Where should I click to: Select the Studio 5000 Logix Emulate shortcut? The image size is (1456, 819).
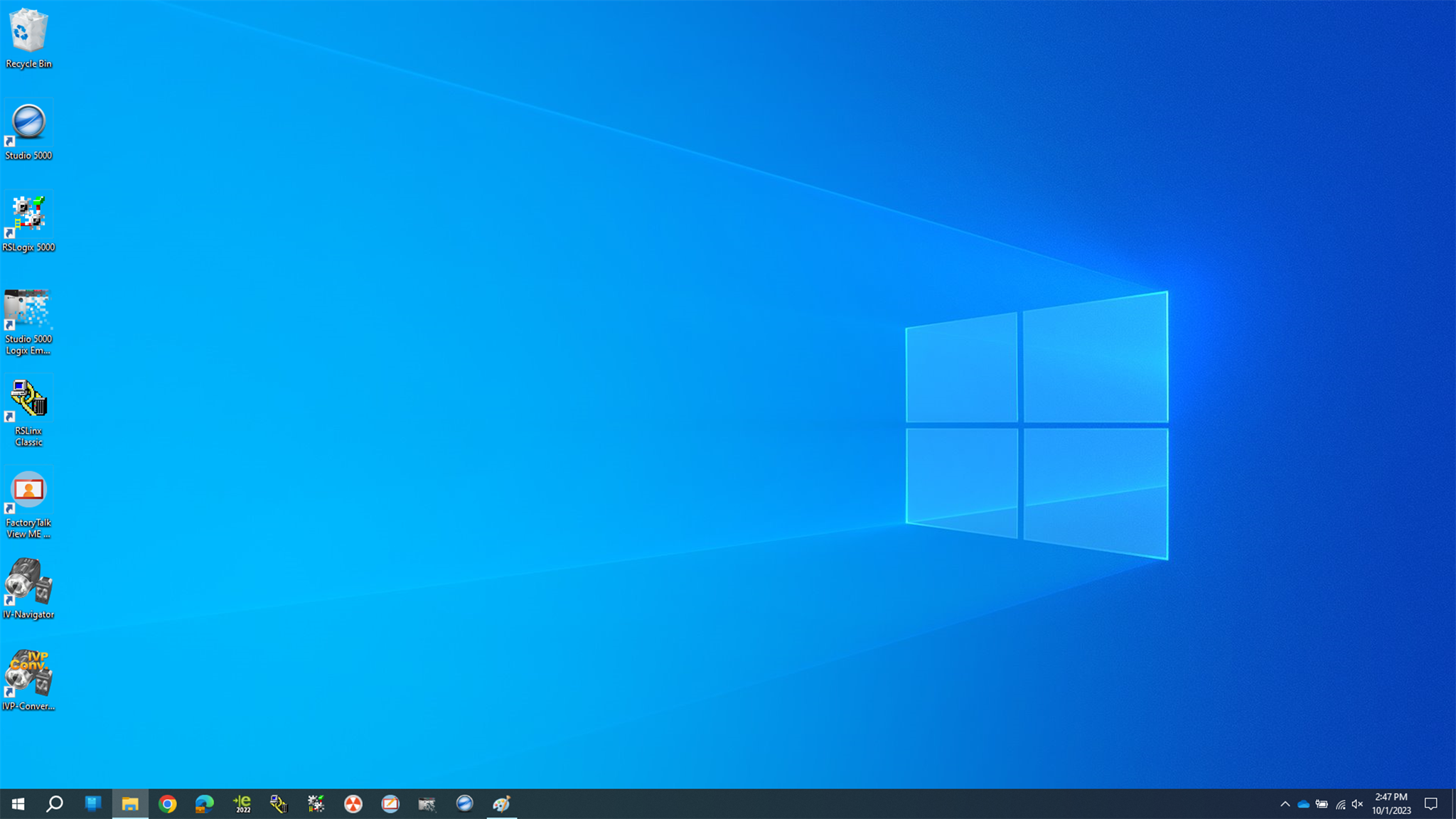(x=28, y=321)
